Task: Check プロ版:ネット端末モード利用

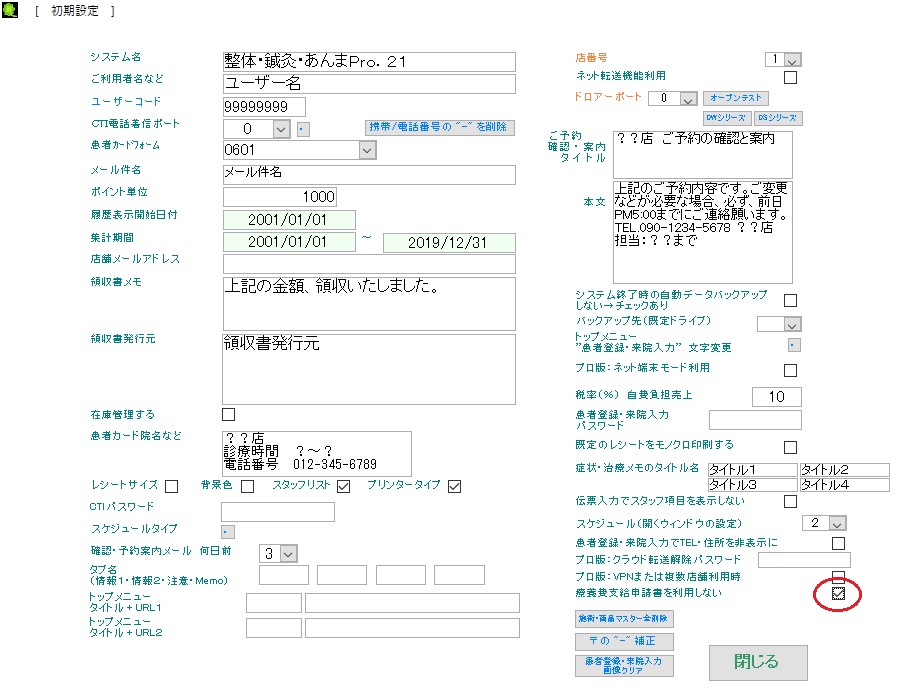Action: coord(790,370)
